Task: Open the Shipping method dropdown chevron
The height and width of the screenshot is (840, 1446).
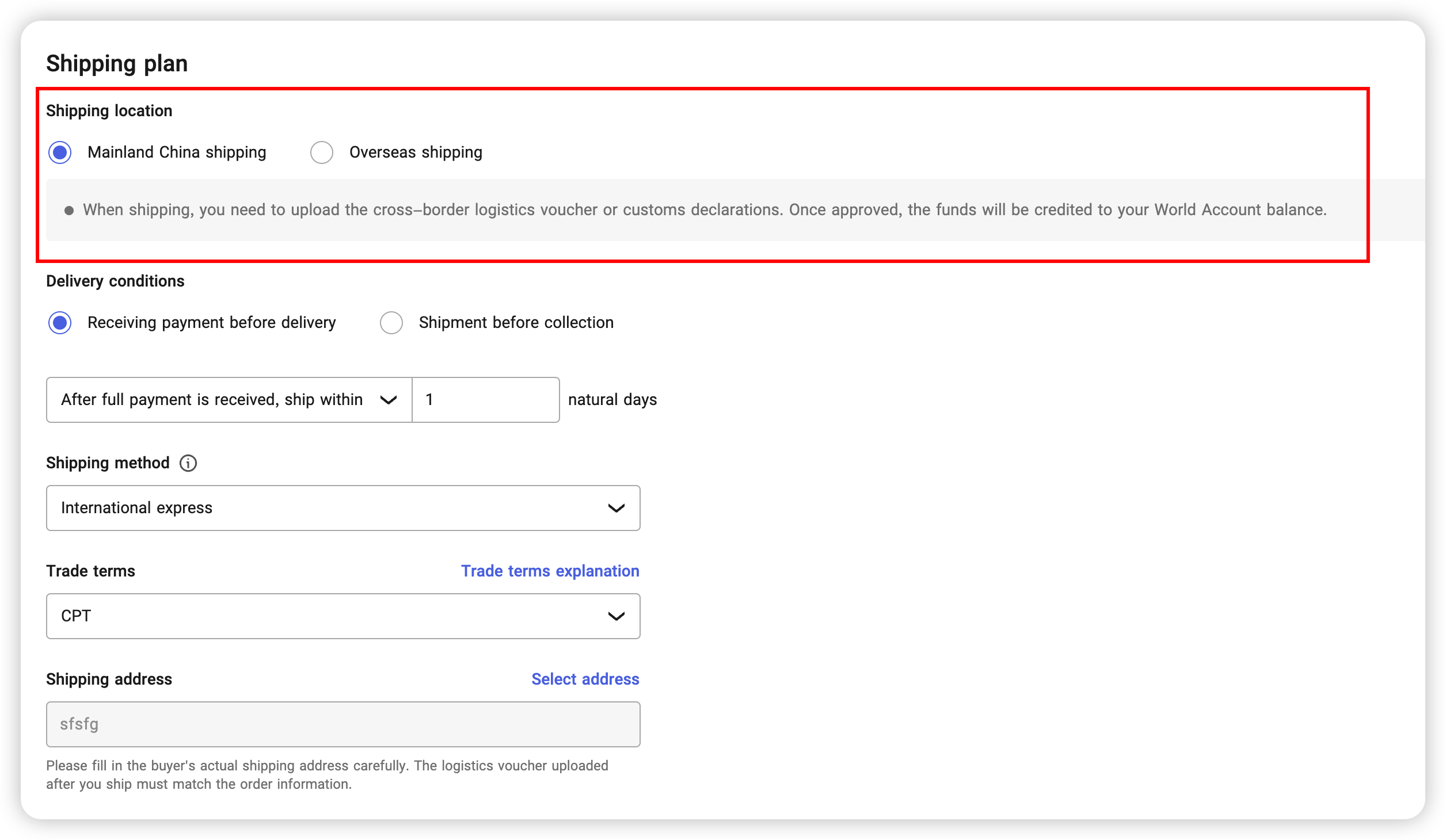Action: click(x=617, y=508)
